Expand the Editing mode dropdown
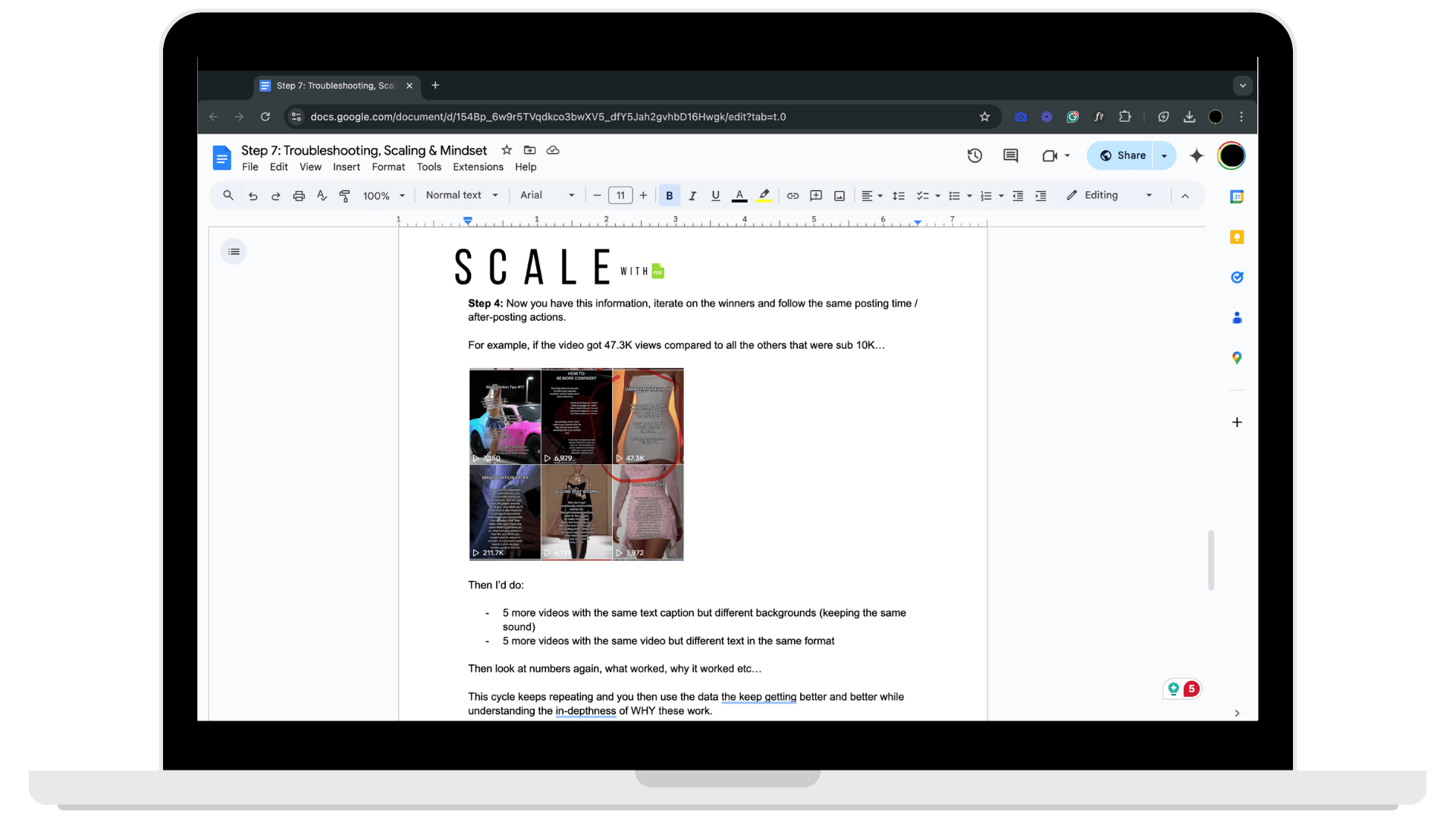1456x819 pixels. 1110,196
